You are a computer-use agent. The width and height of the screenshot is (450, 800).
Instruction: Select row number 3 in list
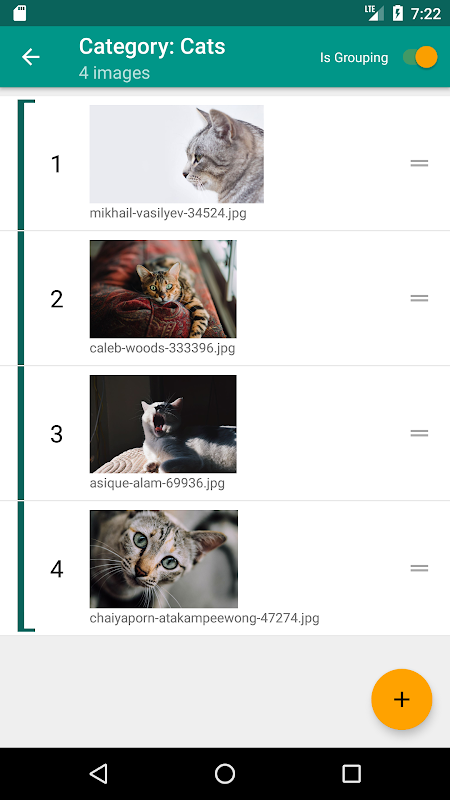(x=225, y=433)
